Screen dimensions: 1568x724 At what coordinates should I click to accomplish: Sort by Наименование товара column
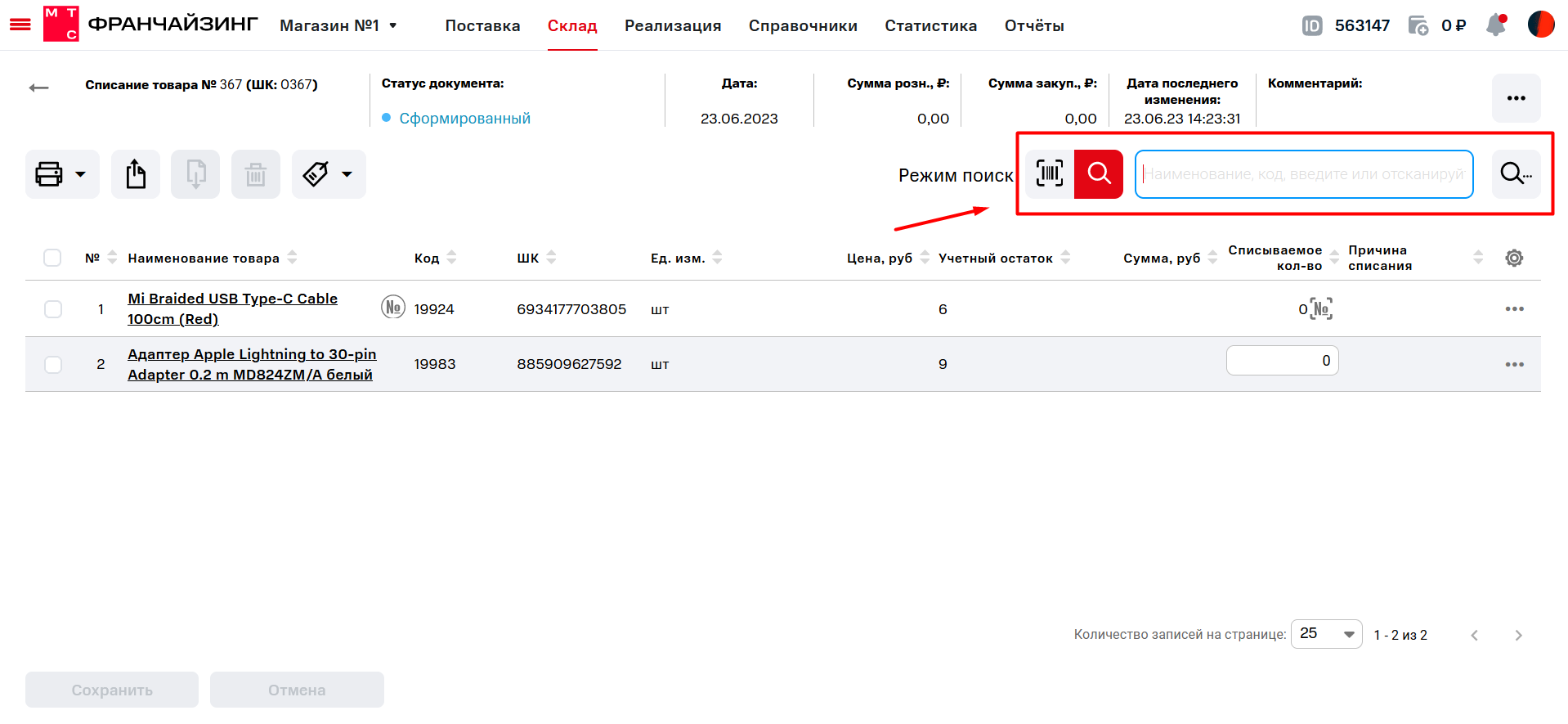tap(293, 258)
